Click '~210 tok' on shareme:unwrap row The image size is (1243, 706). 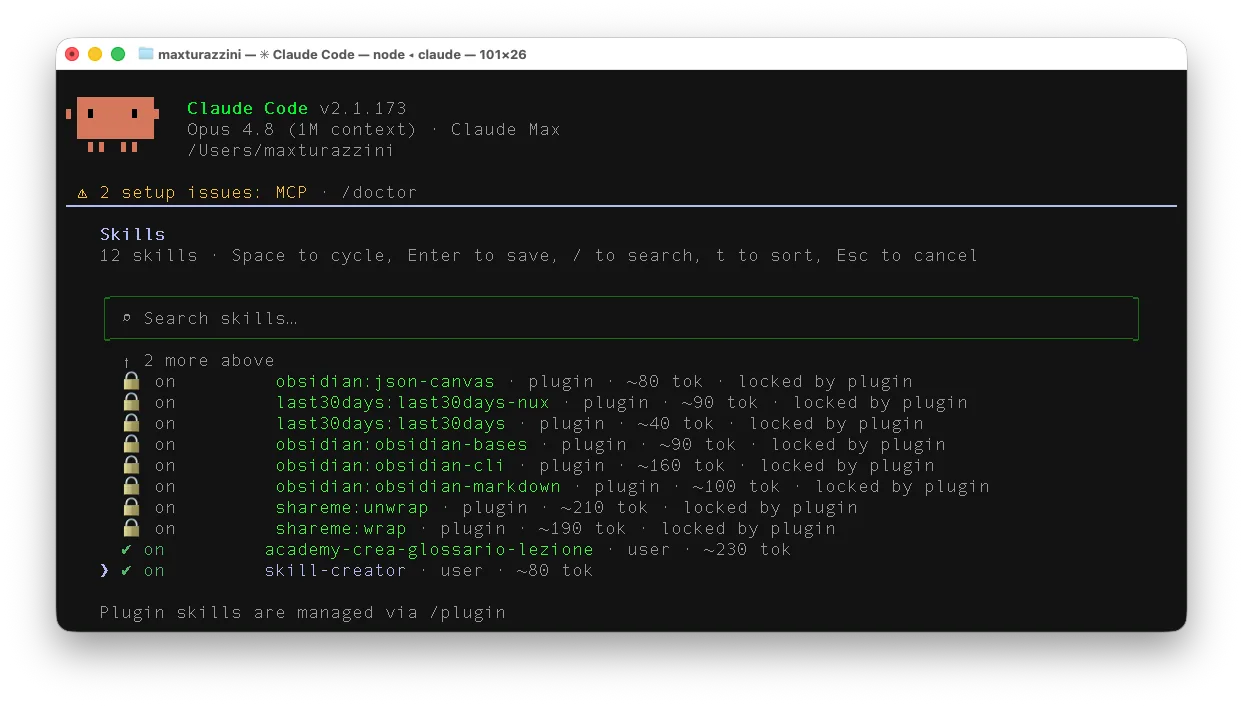click(604, 507)
